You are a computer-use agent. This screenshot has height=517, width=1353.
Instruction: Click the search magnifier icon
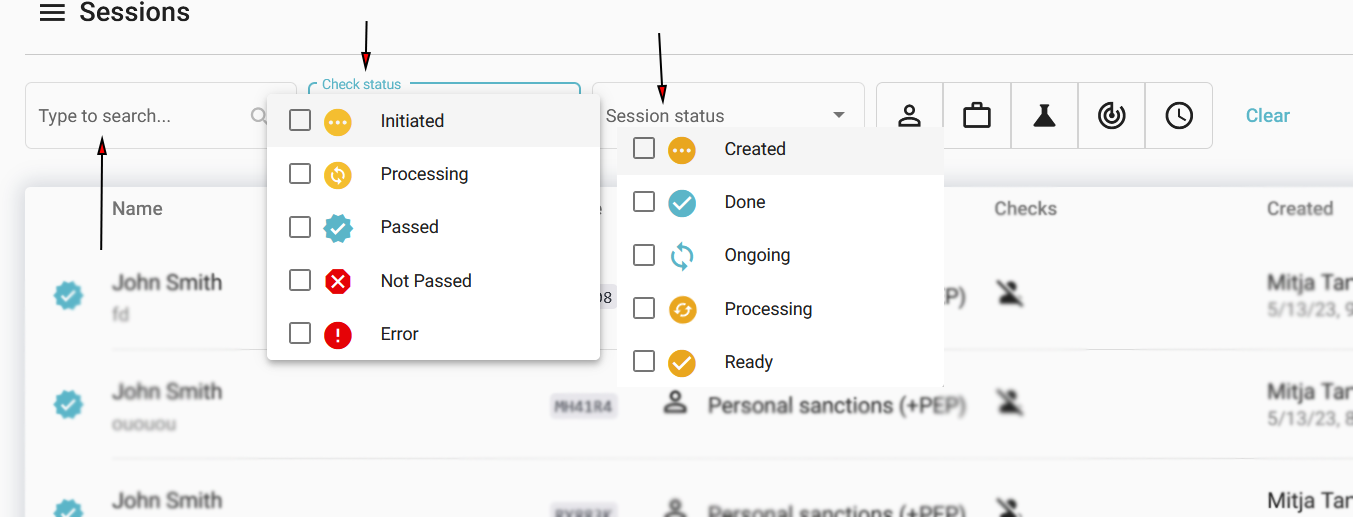pos(259,116)
